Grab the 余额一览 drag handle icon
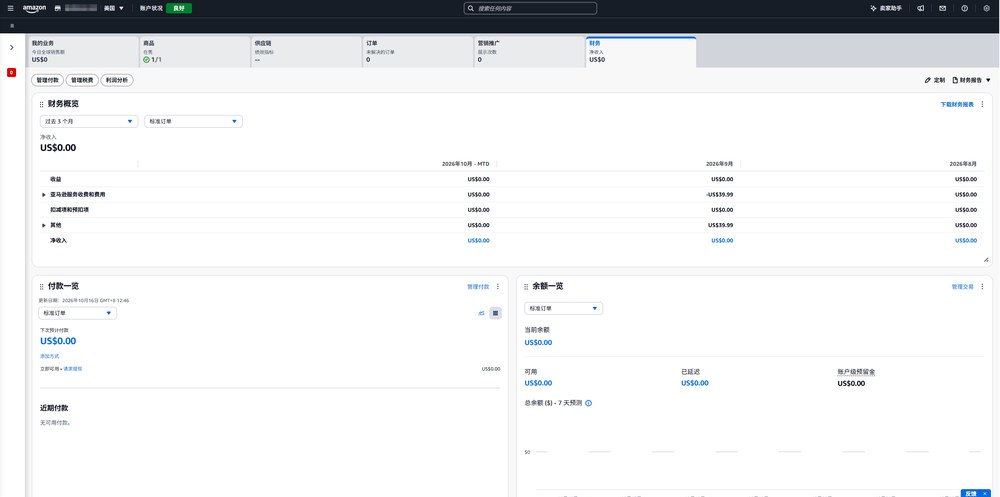 point(526,286)
